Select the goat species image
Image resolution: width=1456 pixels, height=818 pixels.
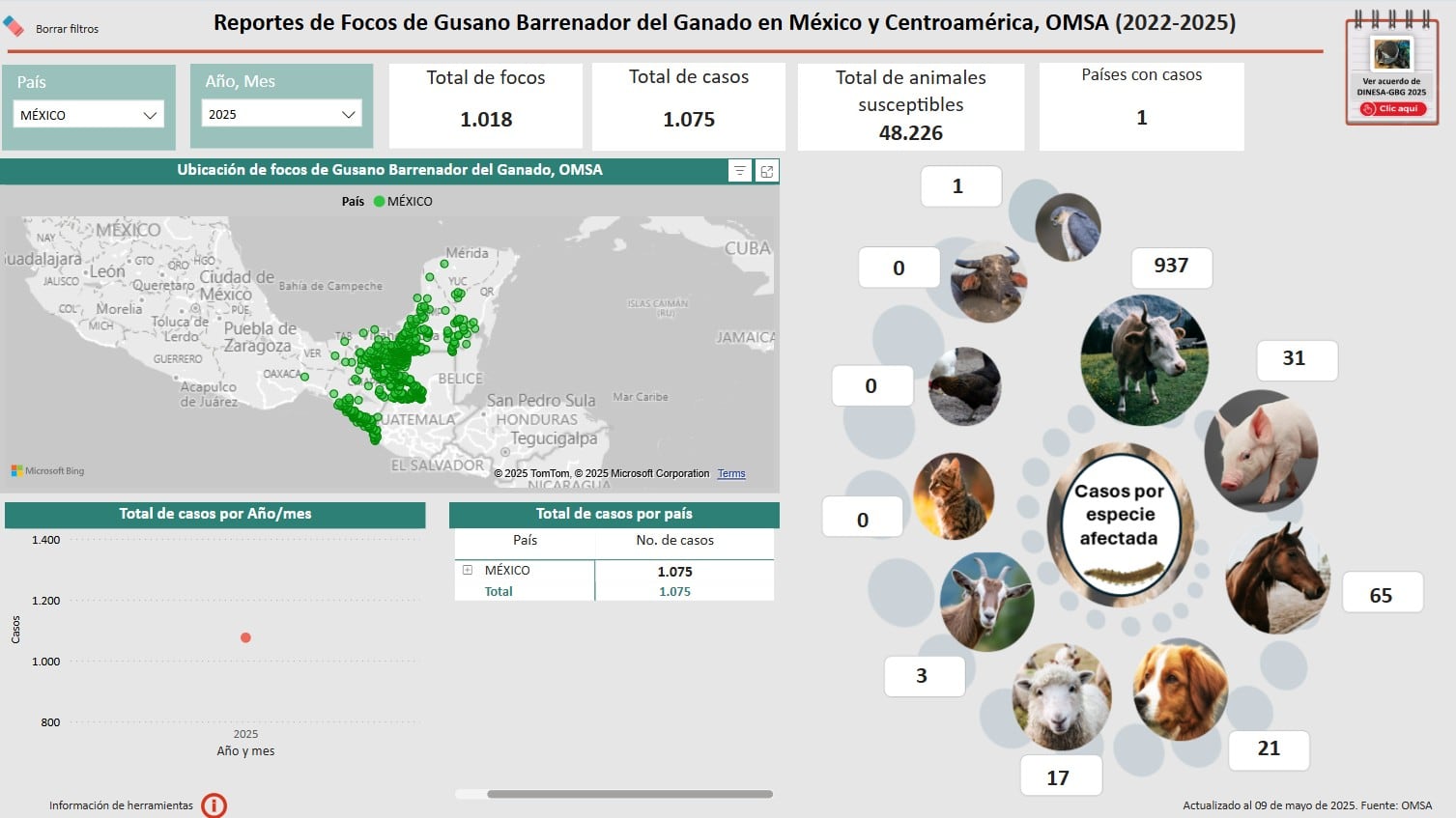(986, 602)
